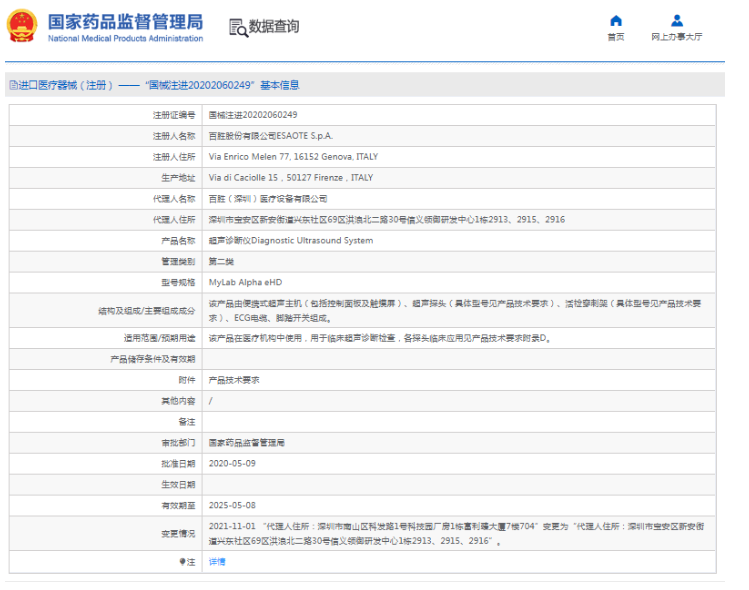Click the 型号规格 row label
This screenshot has width=749, height=590.
[178, 282]
